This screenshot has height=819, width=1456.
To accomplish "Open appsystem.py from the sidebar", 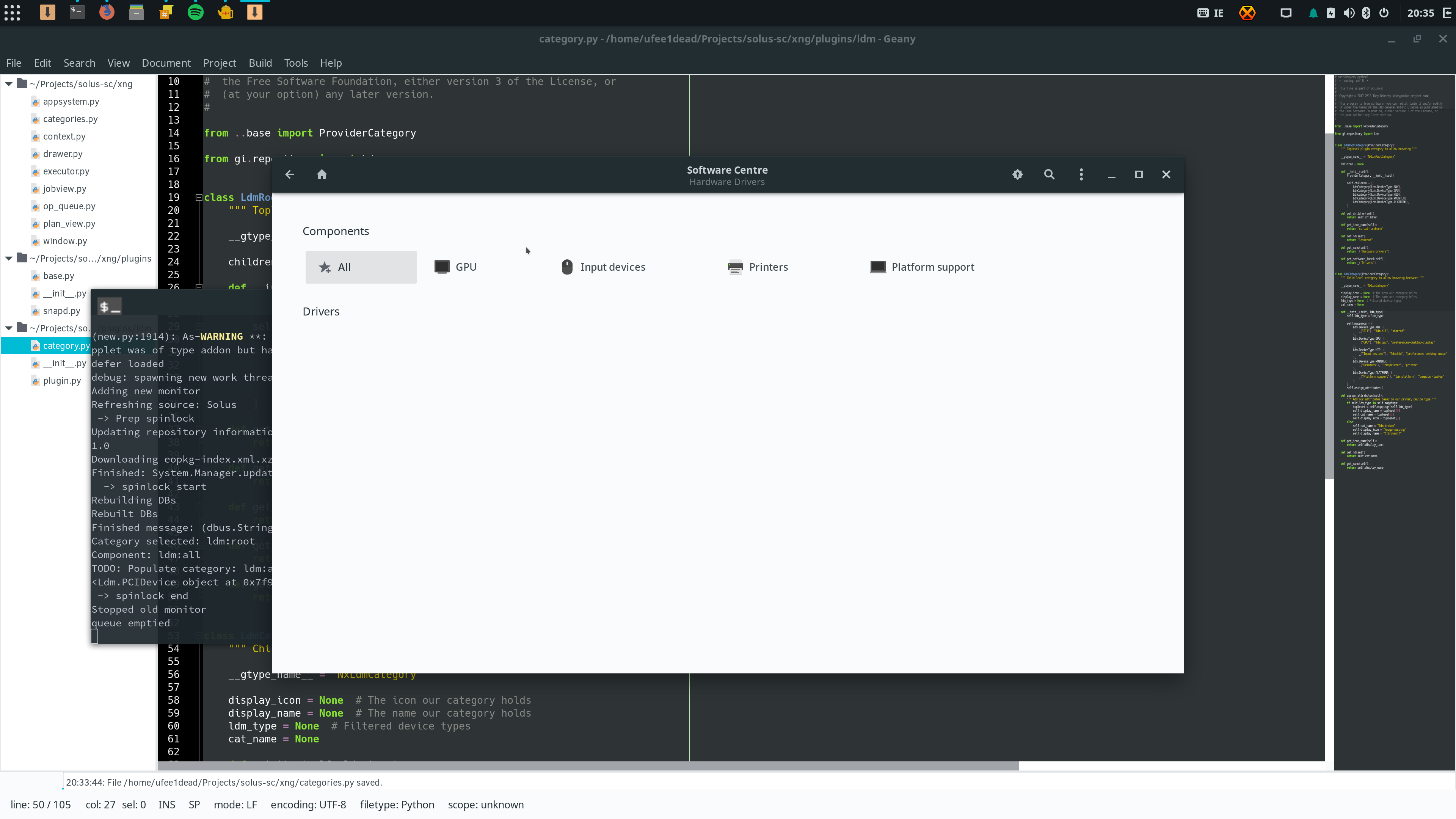I will point(71,101).
